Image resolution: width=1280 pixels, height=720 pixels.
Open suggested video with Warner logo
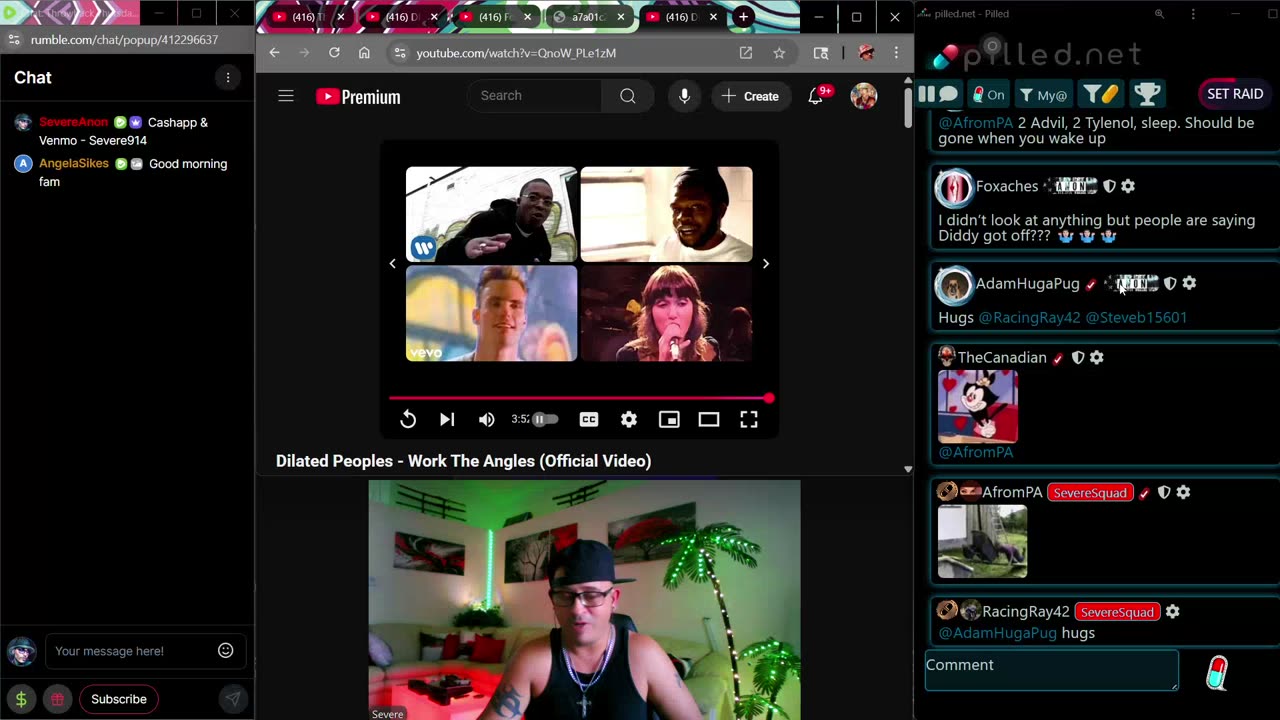point(491,214)
